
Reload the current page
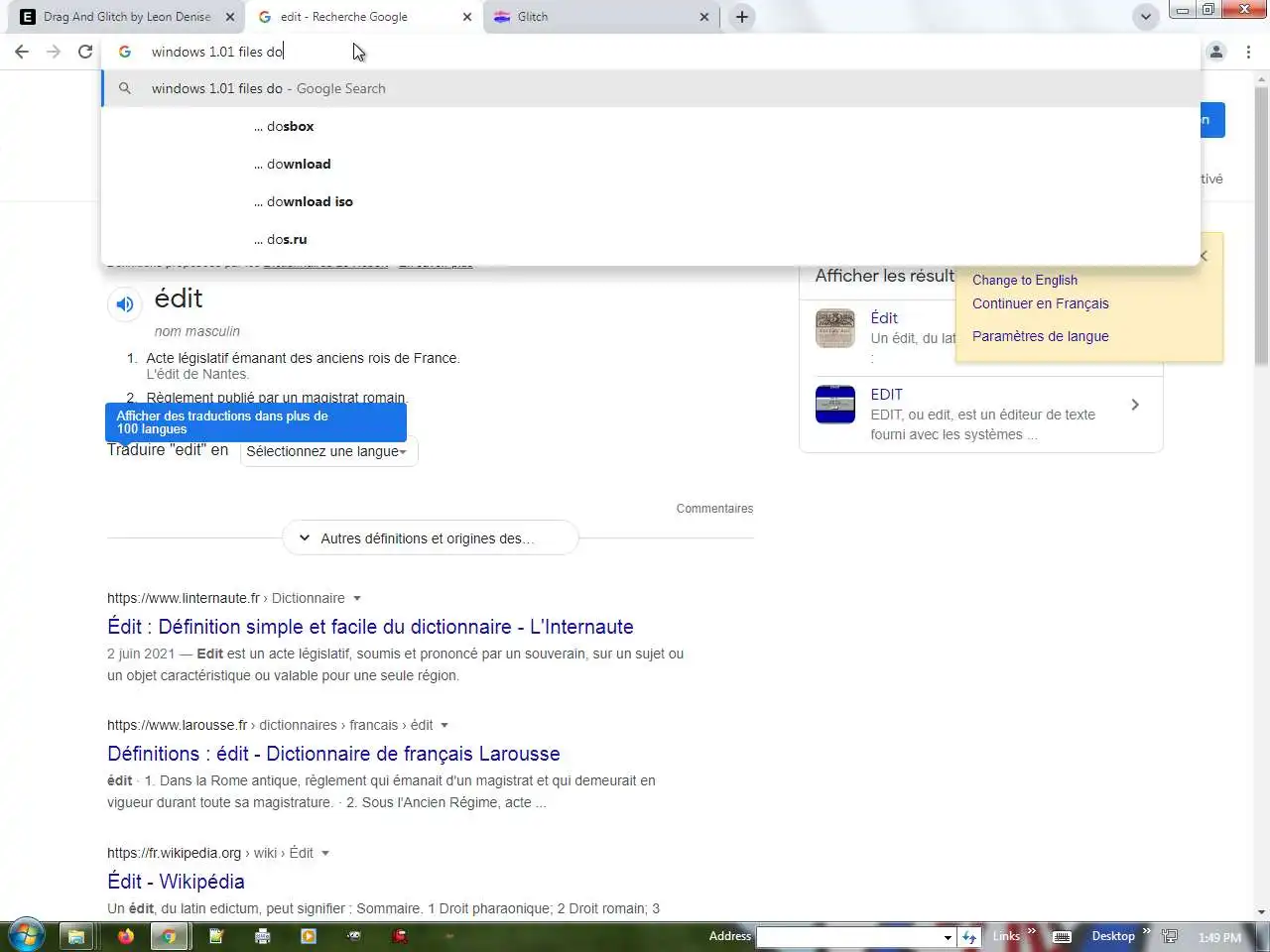click(85, 52)
